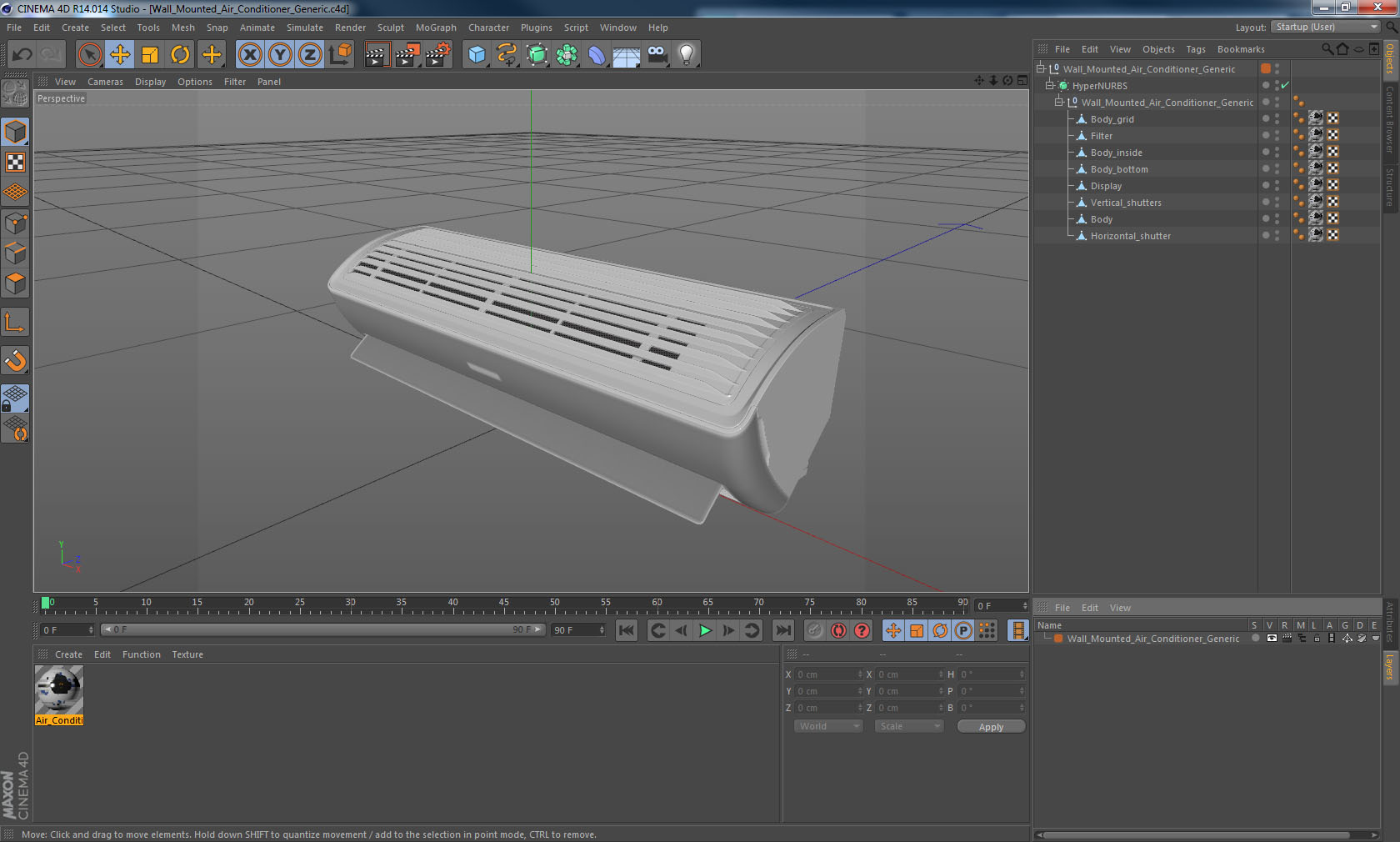Click Body_inside material texture tag
The width and height of the screenshot is (1400, 842).
[x=1316, y=152]
